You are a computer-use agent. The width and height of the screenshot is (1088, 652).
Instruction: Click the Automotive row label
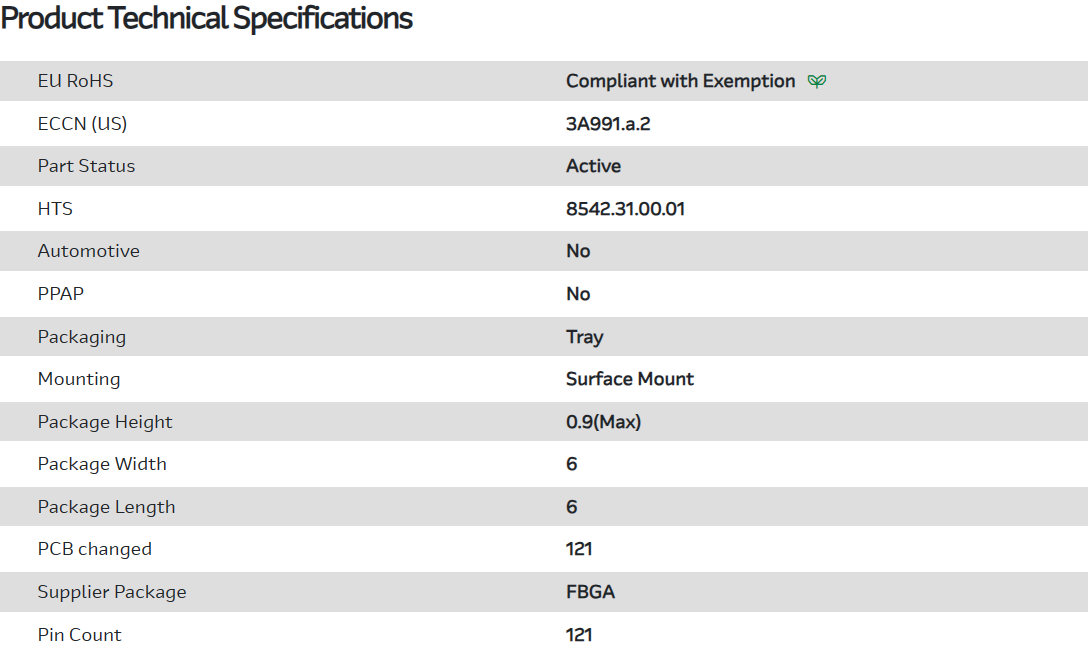coord(88,251)
